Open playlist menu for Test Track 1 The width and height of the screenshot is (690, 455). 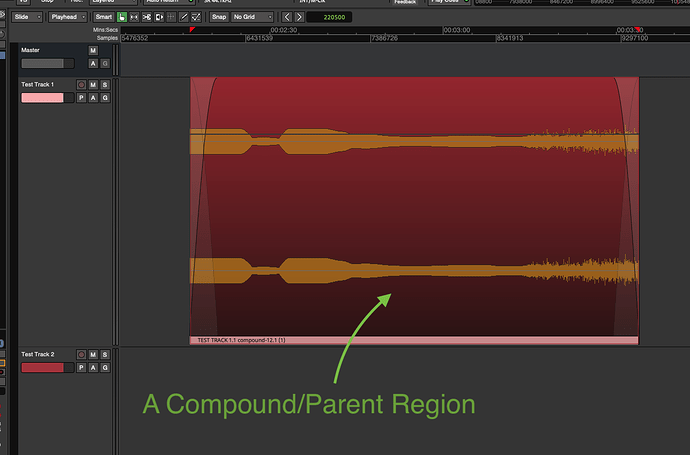[81, 98]
